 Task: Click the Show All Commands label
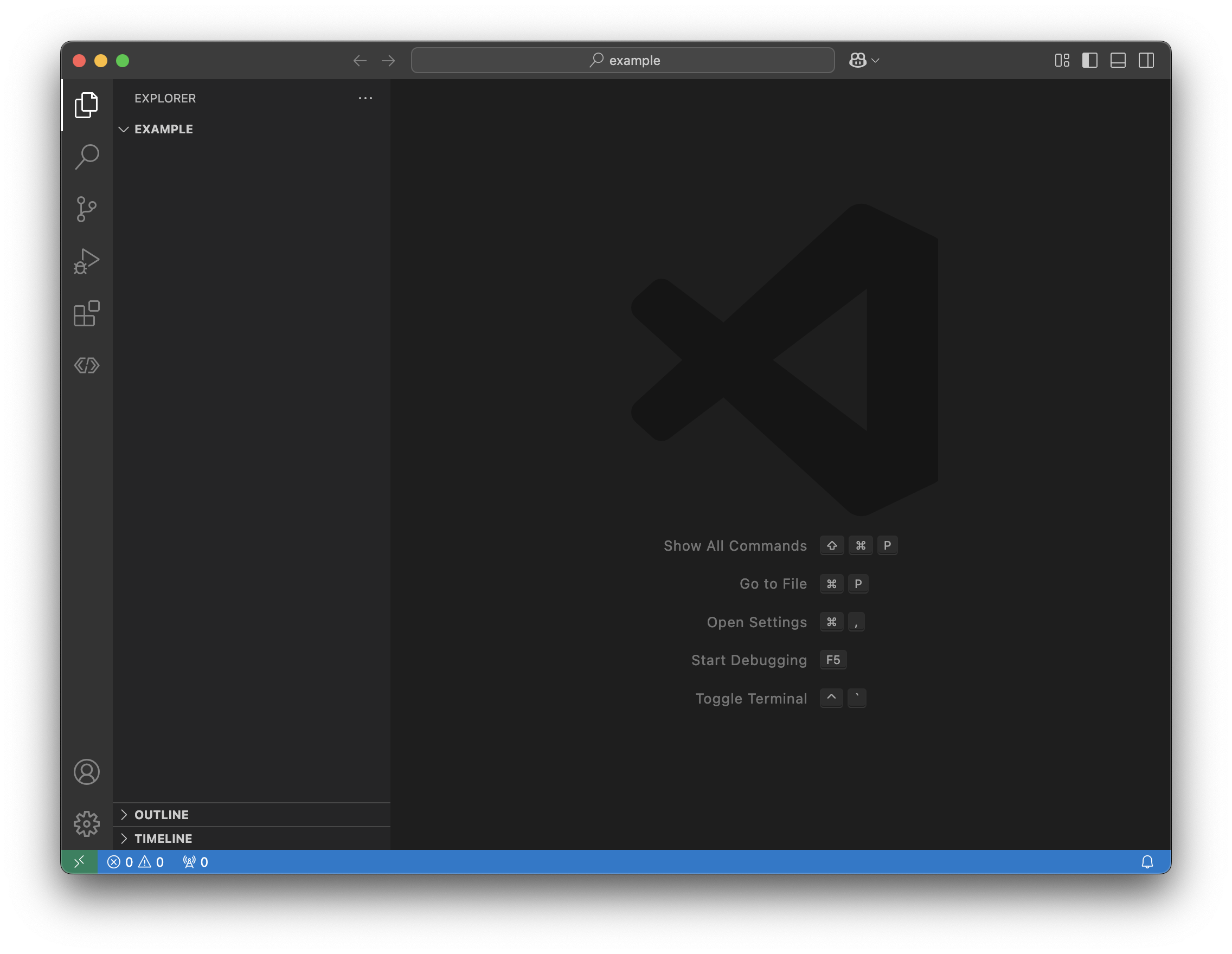(735, 546)
